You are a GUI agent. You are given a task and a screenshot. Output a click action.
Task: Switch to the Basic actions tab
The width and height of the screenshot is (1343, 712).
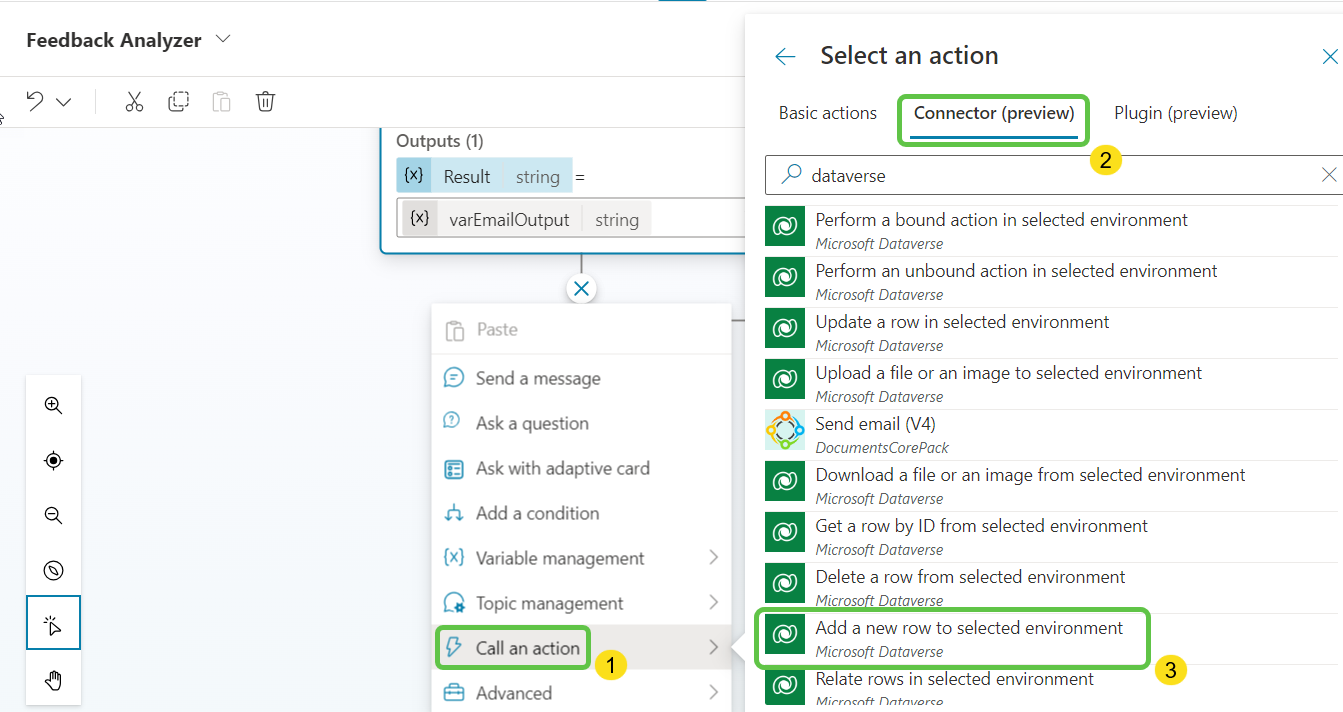coord(827,113)
